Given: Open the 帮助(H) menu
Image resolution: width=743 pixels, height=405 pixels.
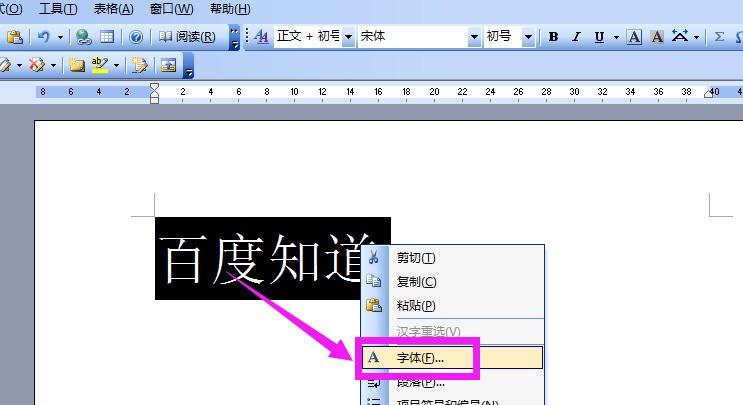Looking at the screenshot, I should tap(230, 9).
